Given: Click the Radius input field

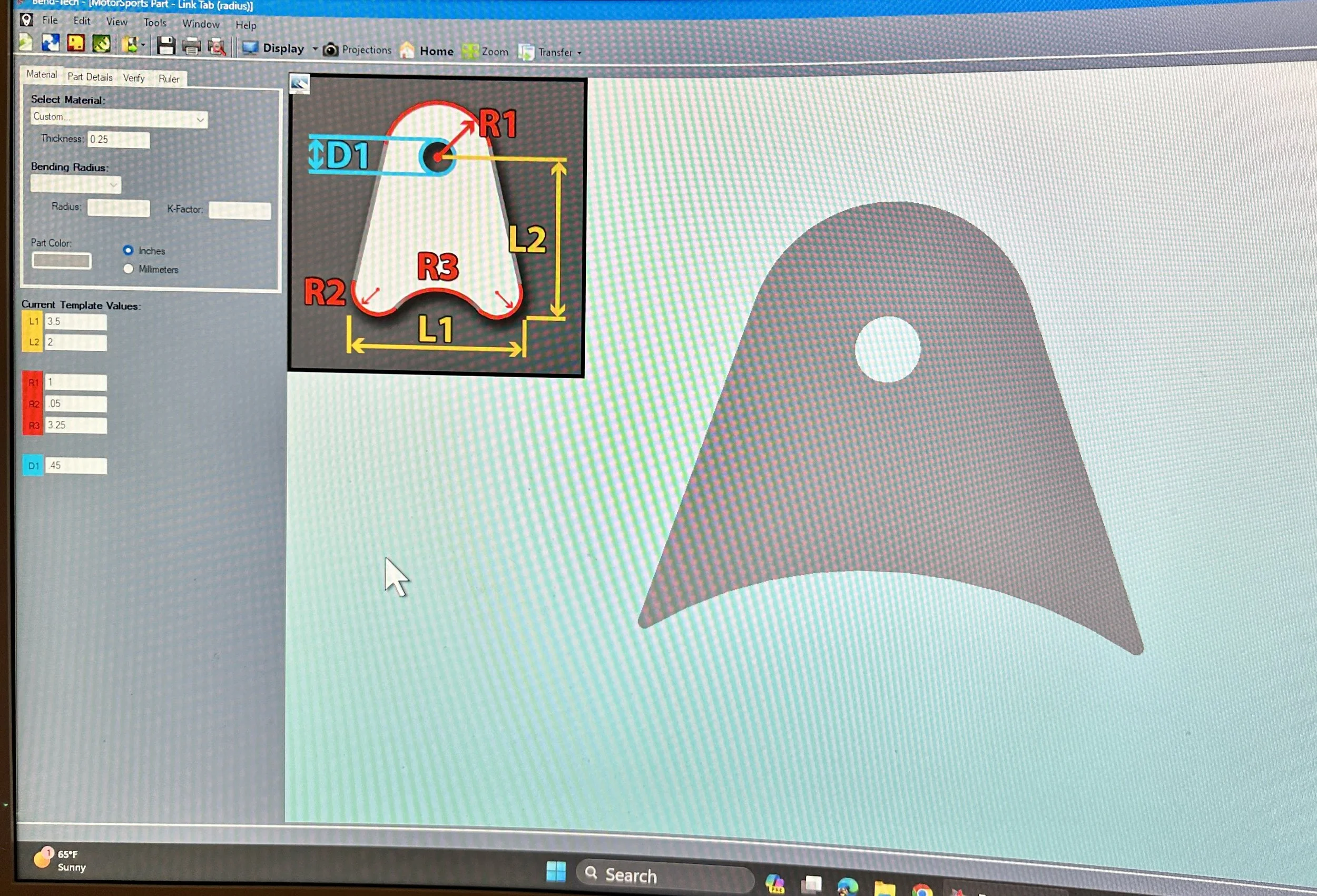Looking at the screenshot, I should coord(119,208).
